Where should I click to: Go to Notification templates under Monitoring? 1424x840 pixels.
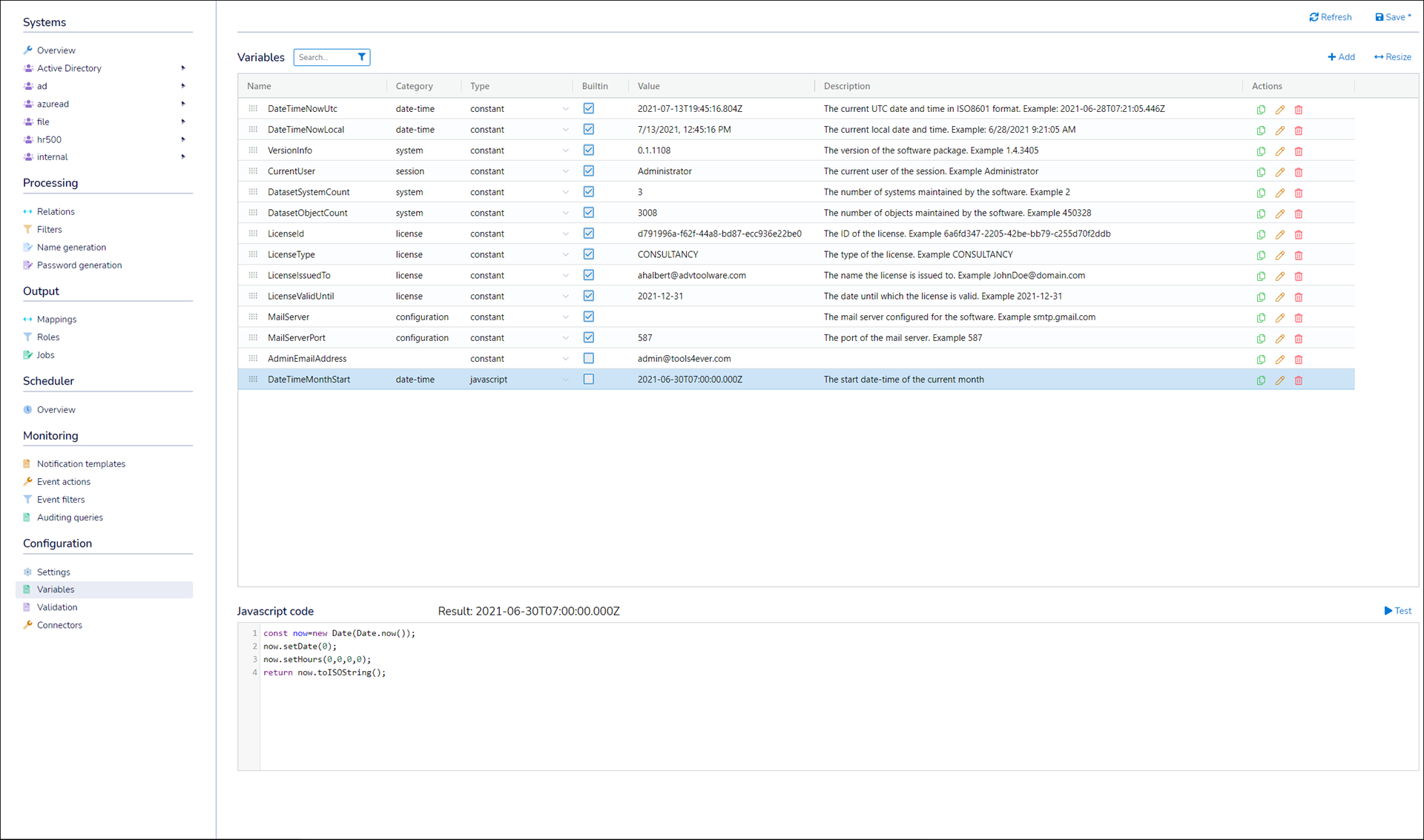click(x=81, y=464)
